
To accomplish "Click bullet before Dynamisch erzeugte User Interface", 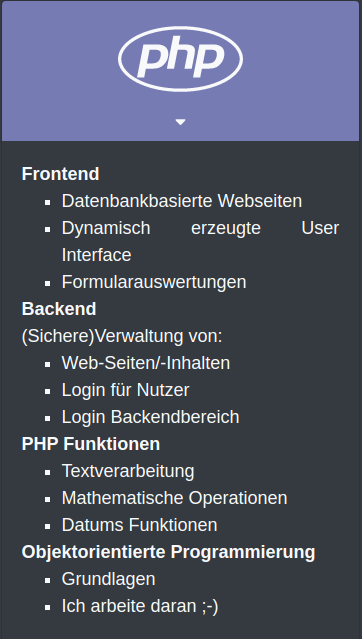I will pos(48,229).
